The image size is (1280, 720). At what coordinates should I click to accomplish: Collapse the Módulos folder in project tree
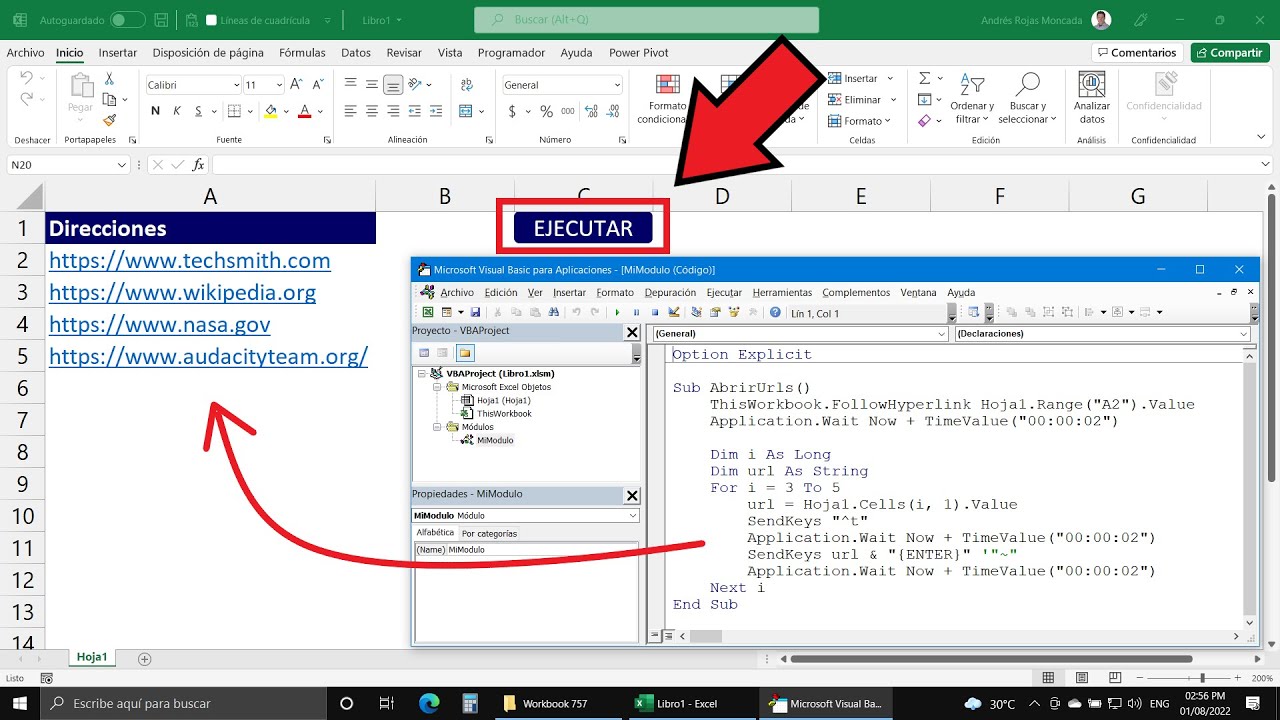coord(437,427)
